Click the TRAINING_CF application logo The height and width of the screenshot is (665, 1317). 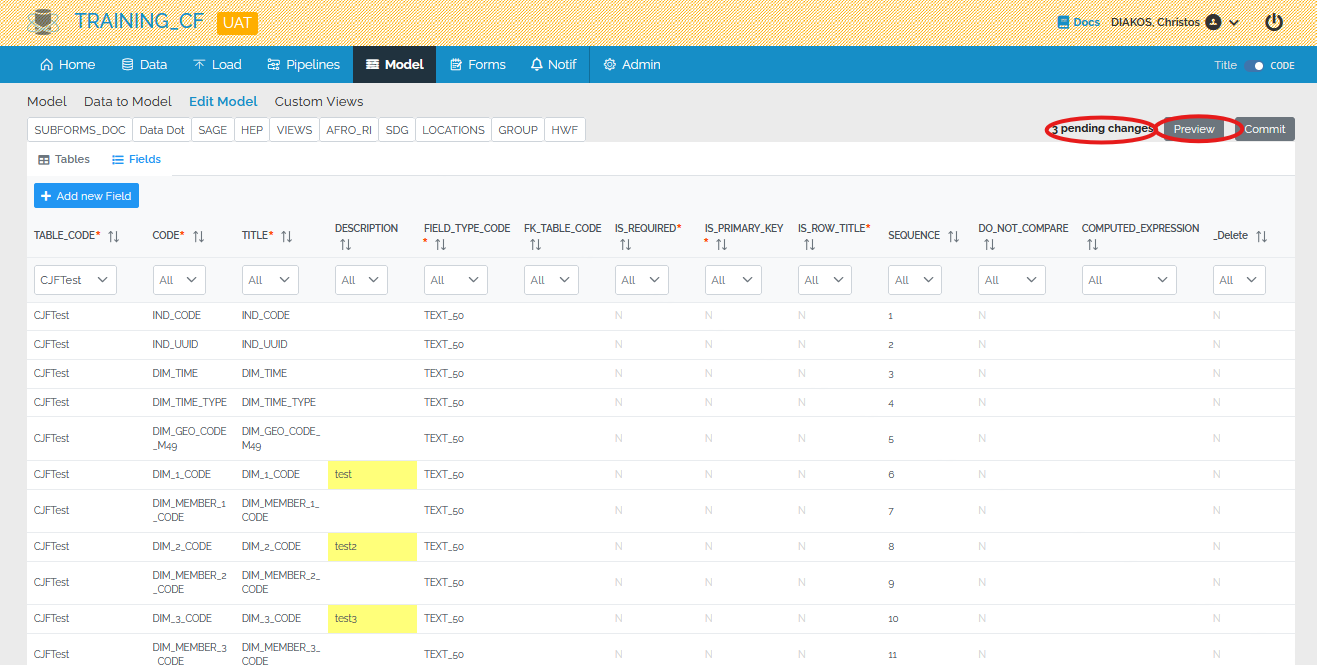point(42,22)
